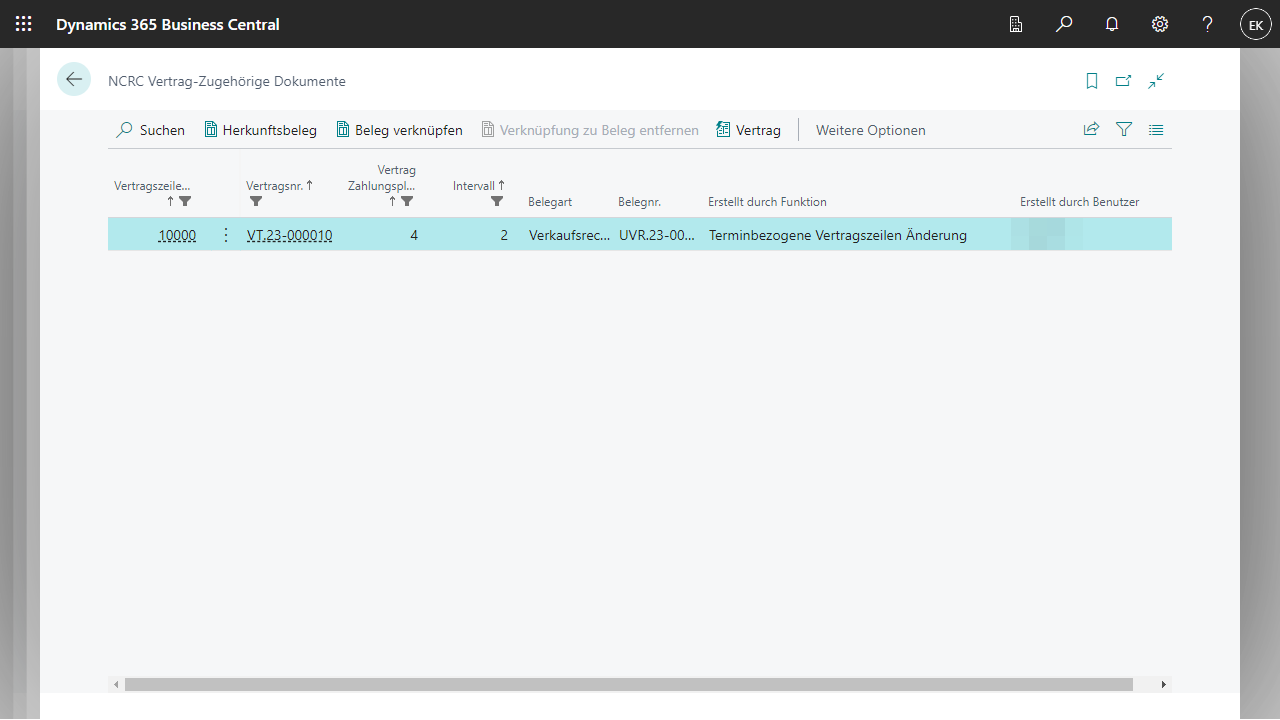Collapse the page with shrink arrows icon
This screenshot has width=1280, height=720.
[x=1156, y=81]
